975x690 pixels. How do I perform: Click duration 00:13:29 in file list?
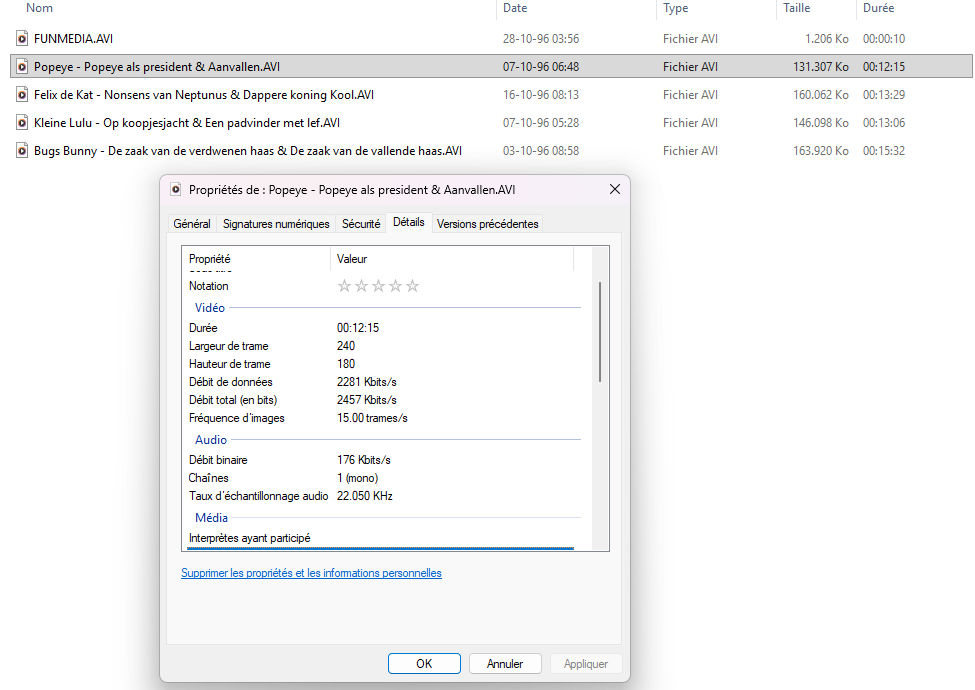[884, 94]
